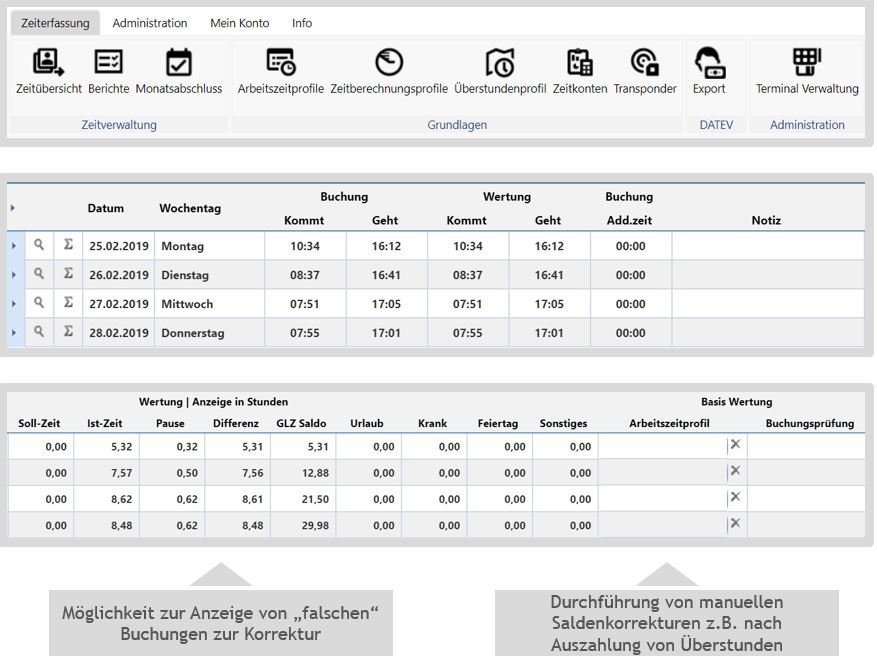877x660 pixels.
Task: Select Pause value 0,32
Action: [172, 447]
